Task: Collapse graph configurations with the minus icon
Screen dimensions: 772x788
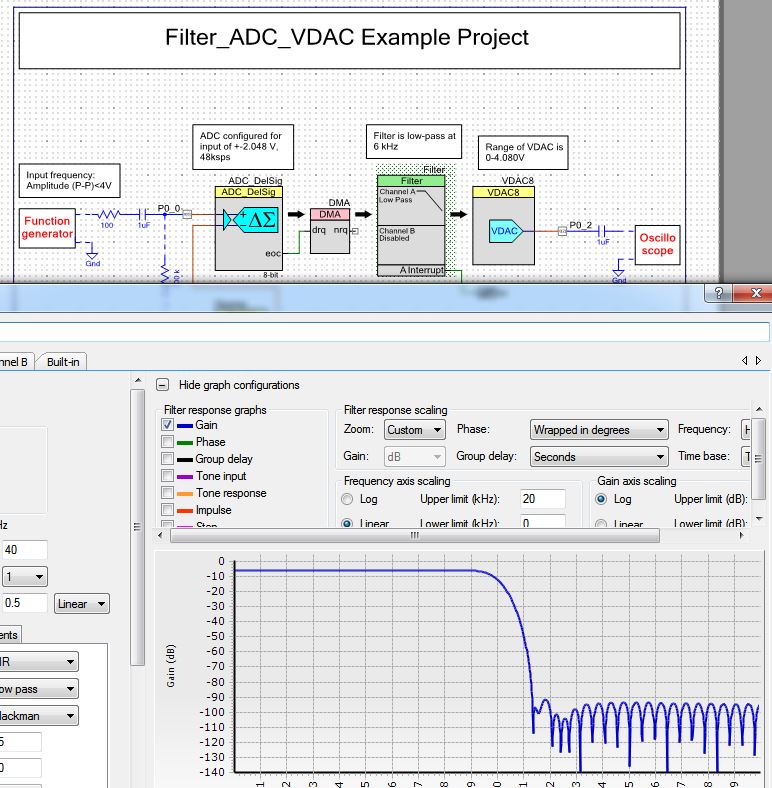Action: [162, 384]
